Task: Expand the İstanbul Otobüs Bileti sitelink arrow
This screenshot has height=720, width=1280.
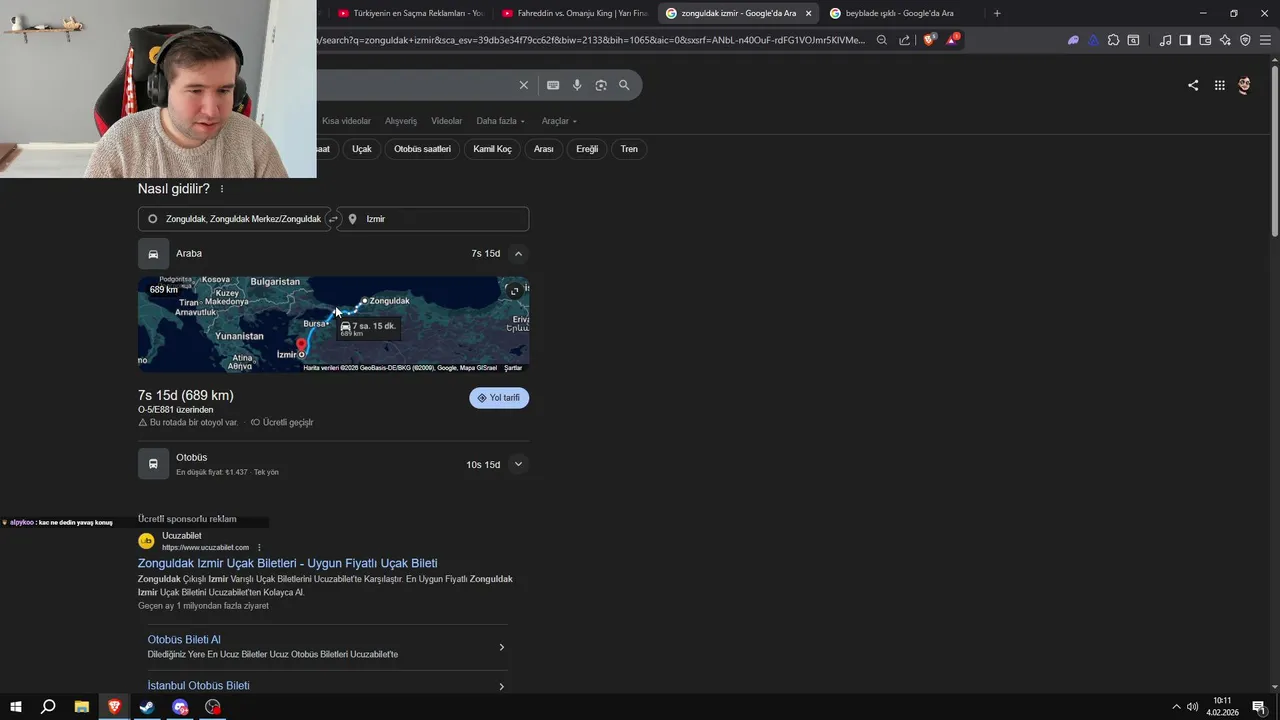Action: (501, 686)
